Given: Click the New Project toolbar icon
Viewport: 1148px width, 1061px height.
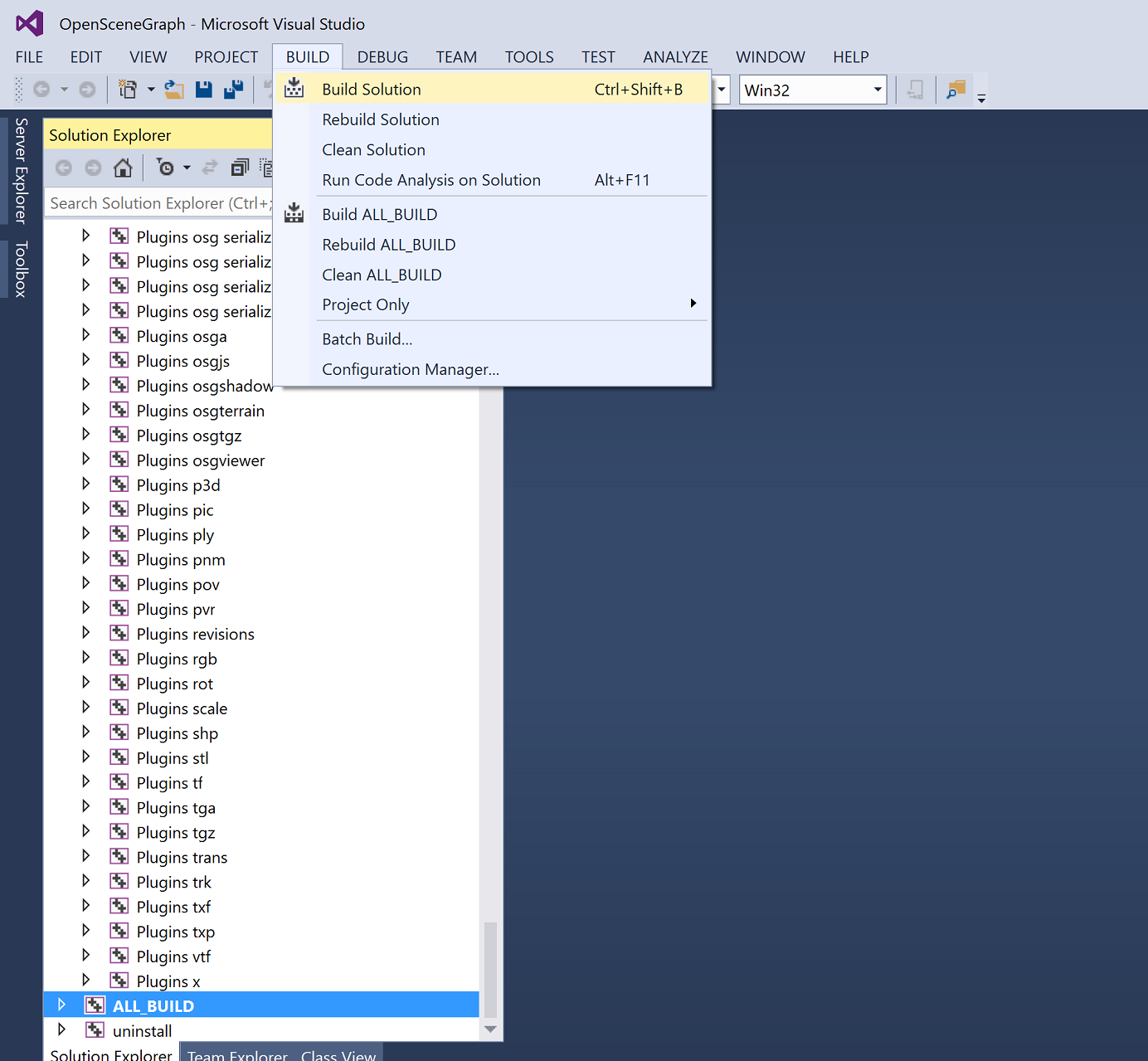Looking at the screenshot, I should coord(128,90).
